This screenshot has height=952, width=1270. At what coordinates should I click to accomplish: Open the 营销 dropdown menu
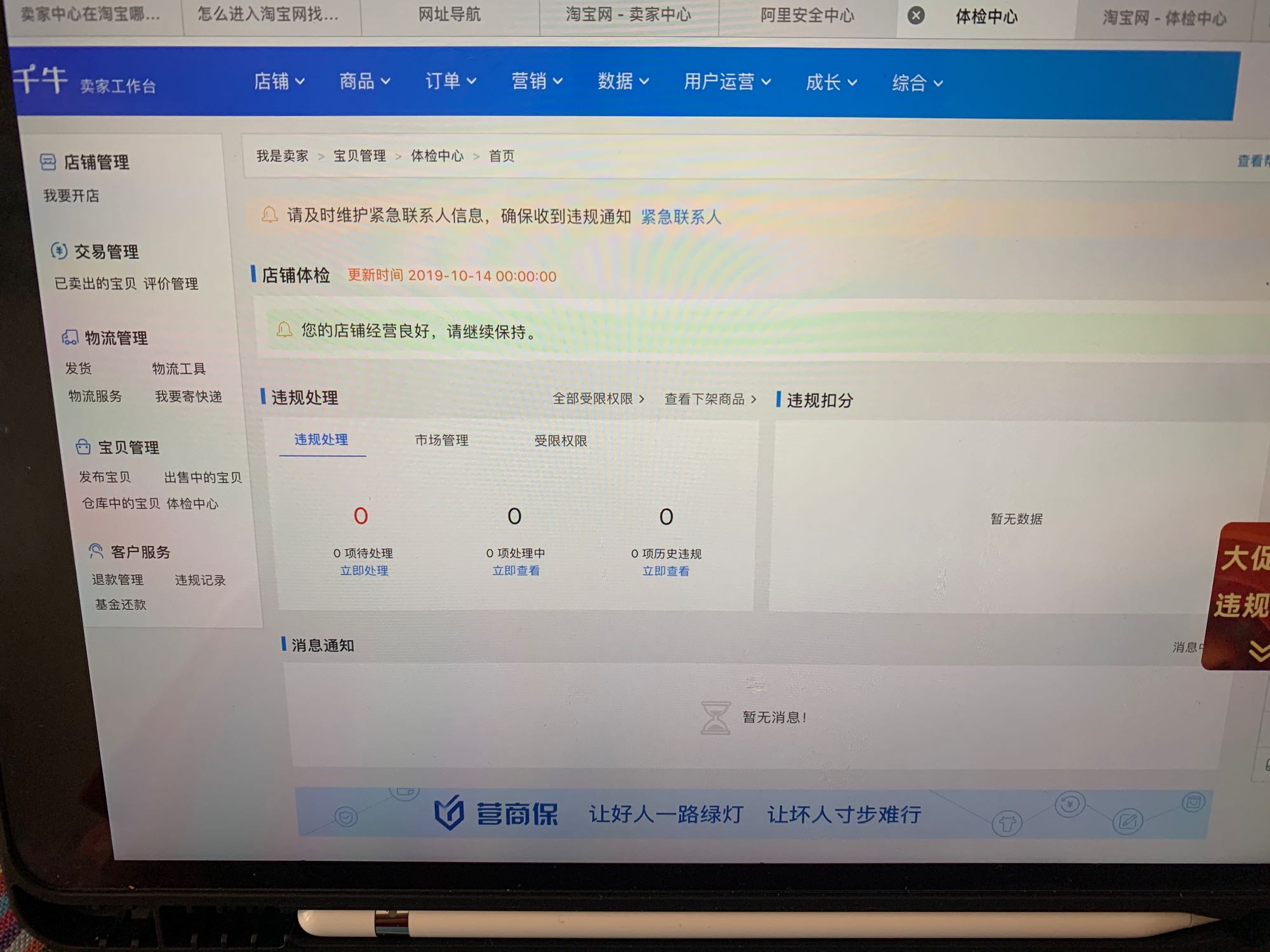[x=537, y=81]
